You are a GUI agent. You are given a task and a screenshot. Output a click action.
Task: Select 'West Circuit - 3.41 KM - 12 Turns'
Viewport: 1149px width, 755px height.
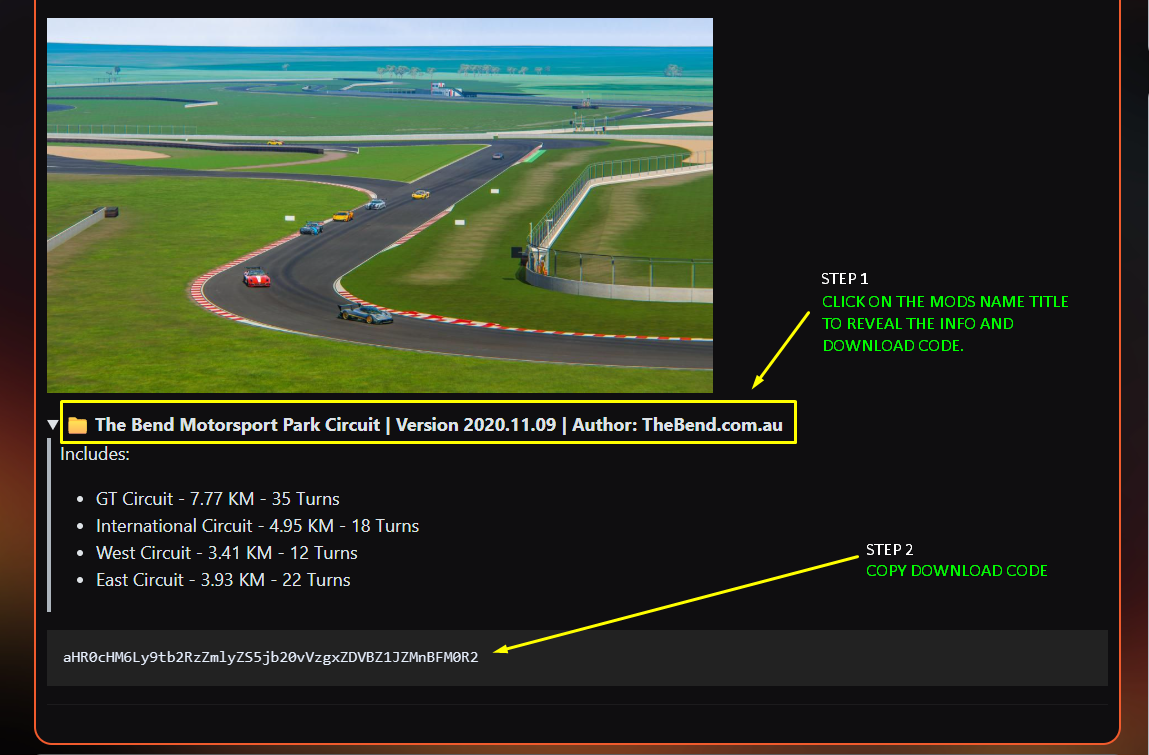pyautogui.click(x=226, y=553)
